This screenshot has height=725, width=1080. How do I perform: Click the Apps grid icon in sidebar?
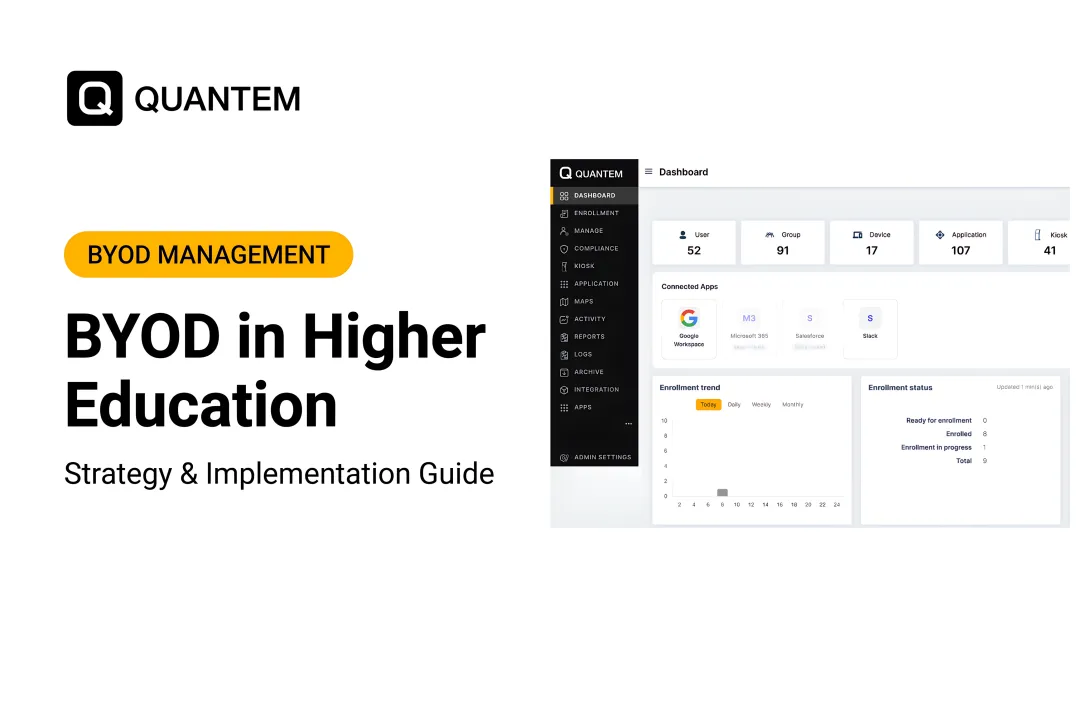click(x=564, y=408)
